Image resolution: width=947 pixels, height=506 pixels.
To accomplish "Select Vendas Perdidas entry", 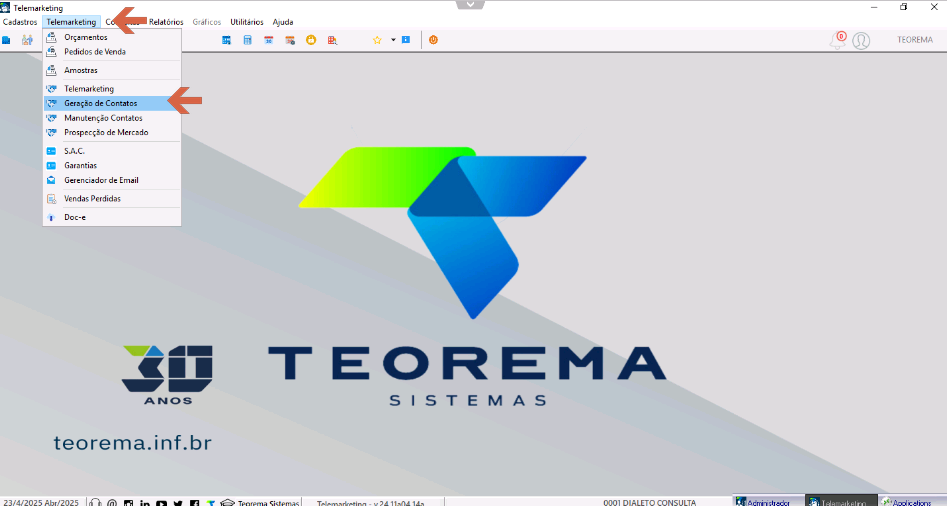I will coord(112,199).
